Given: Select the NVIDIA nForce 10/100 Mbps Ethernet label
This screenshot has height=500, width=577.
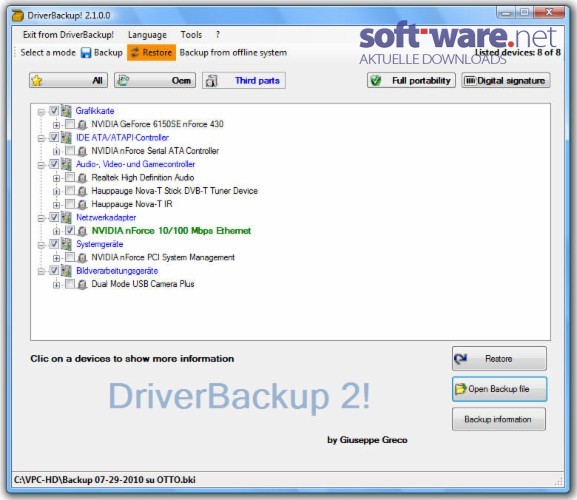Looking at the screenshot, I should click(171, 231).
